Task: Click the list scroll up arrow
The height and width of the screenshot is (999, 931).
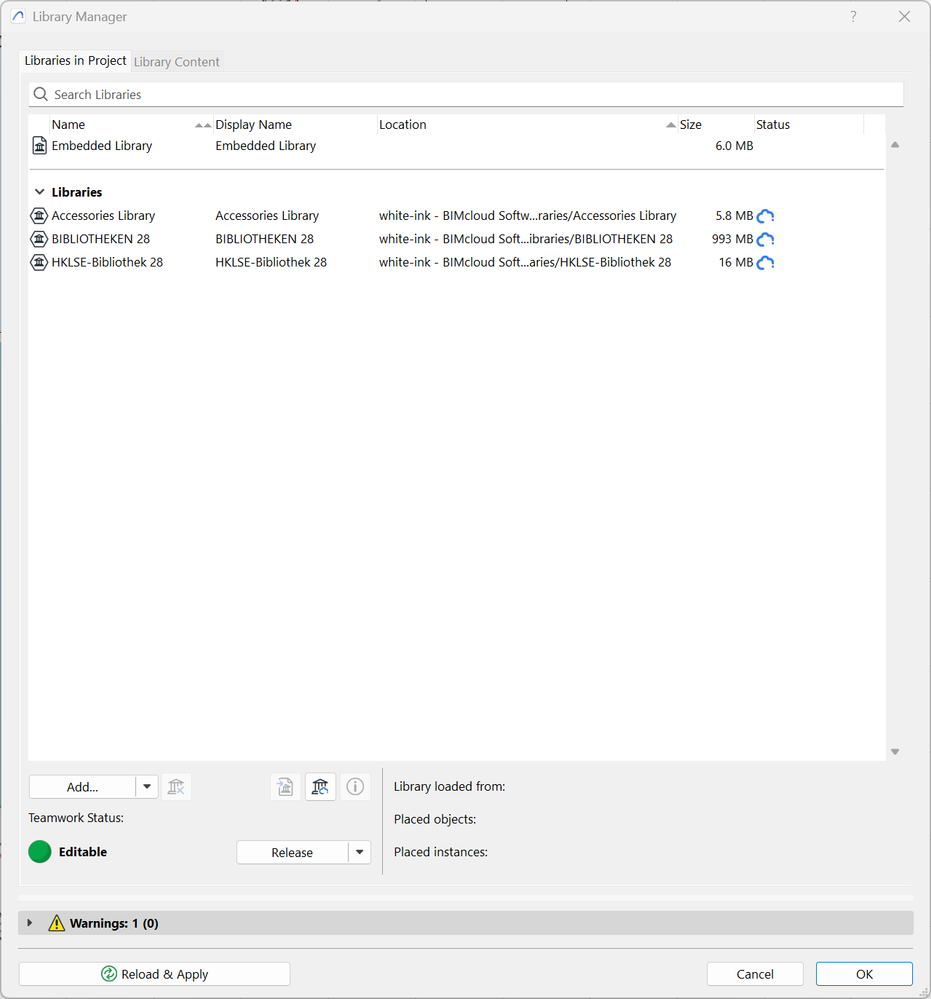Action: (x=895, y=145)
